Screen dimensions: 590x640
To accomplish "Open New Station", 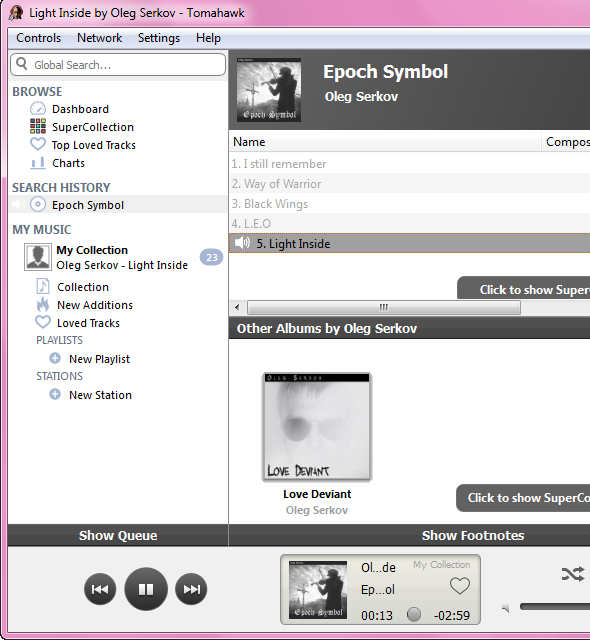I will point(100,395).
